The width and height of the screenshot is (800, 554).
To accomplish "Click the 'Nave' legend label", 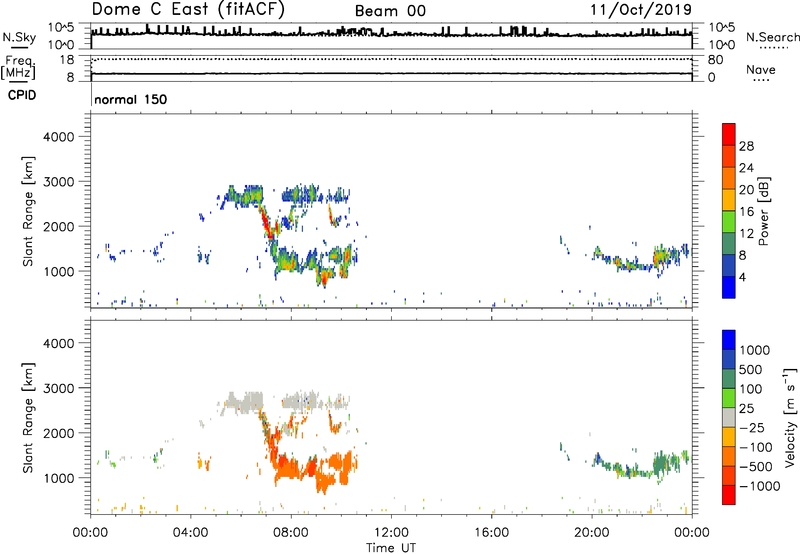I will tap(761, 69).
